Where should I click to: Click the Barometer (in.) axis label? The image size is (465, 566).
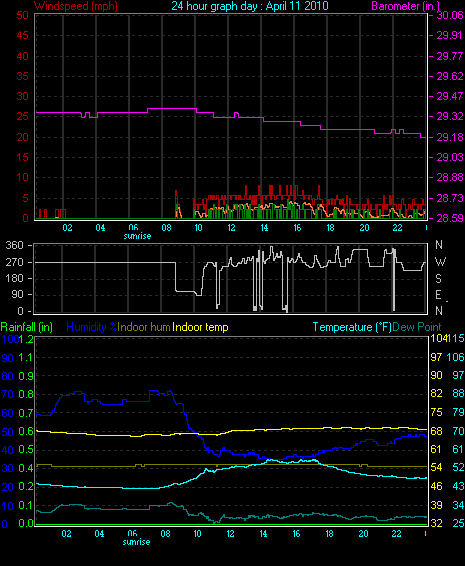[405, 6]
